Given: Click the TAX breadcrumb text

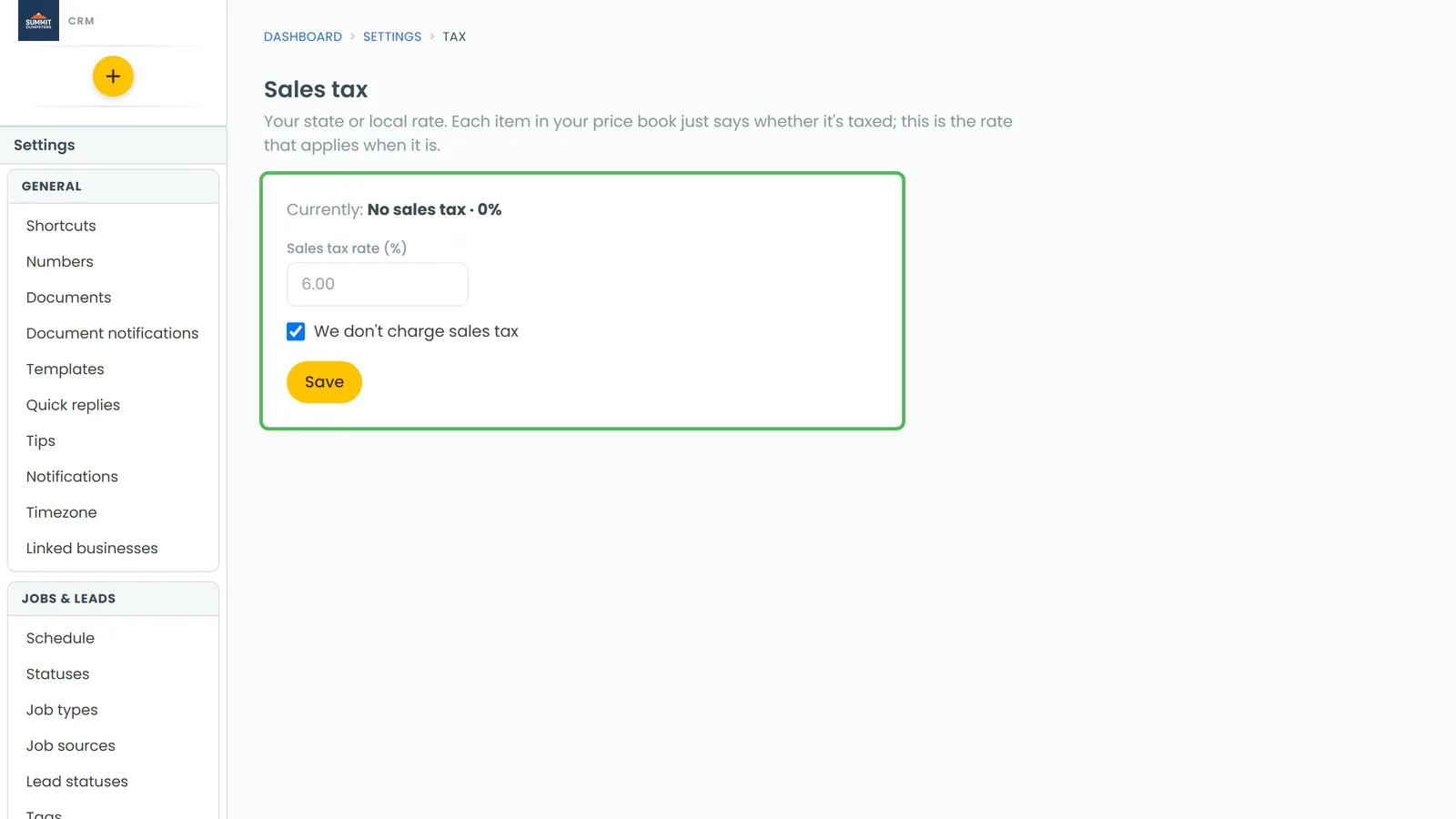Looking at the screenshot, I should click(x=454, y=36).
